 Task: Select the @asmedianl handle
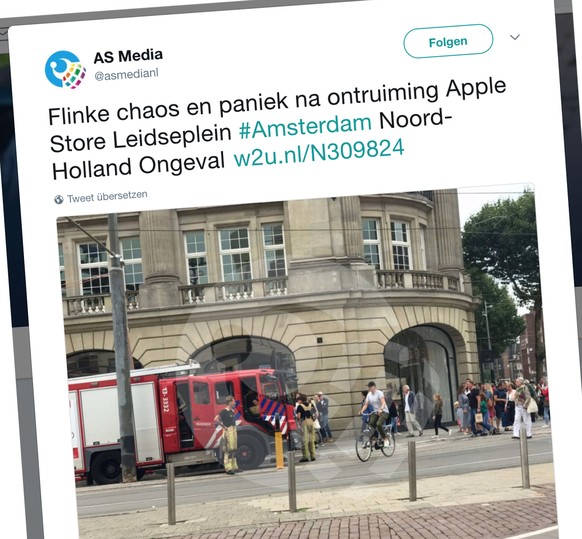[x=126, y=74]
